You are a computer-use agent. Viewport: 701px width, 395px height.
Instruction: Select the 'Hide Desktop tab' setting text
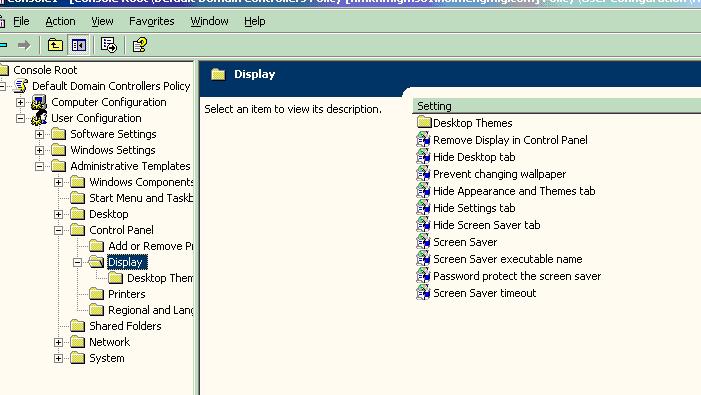click(474, 157)
